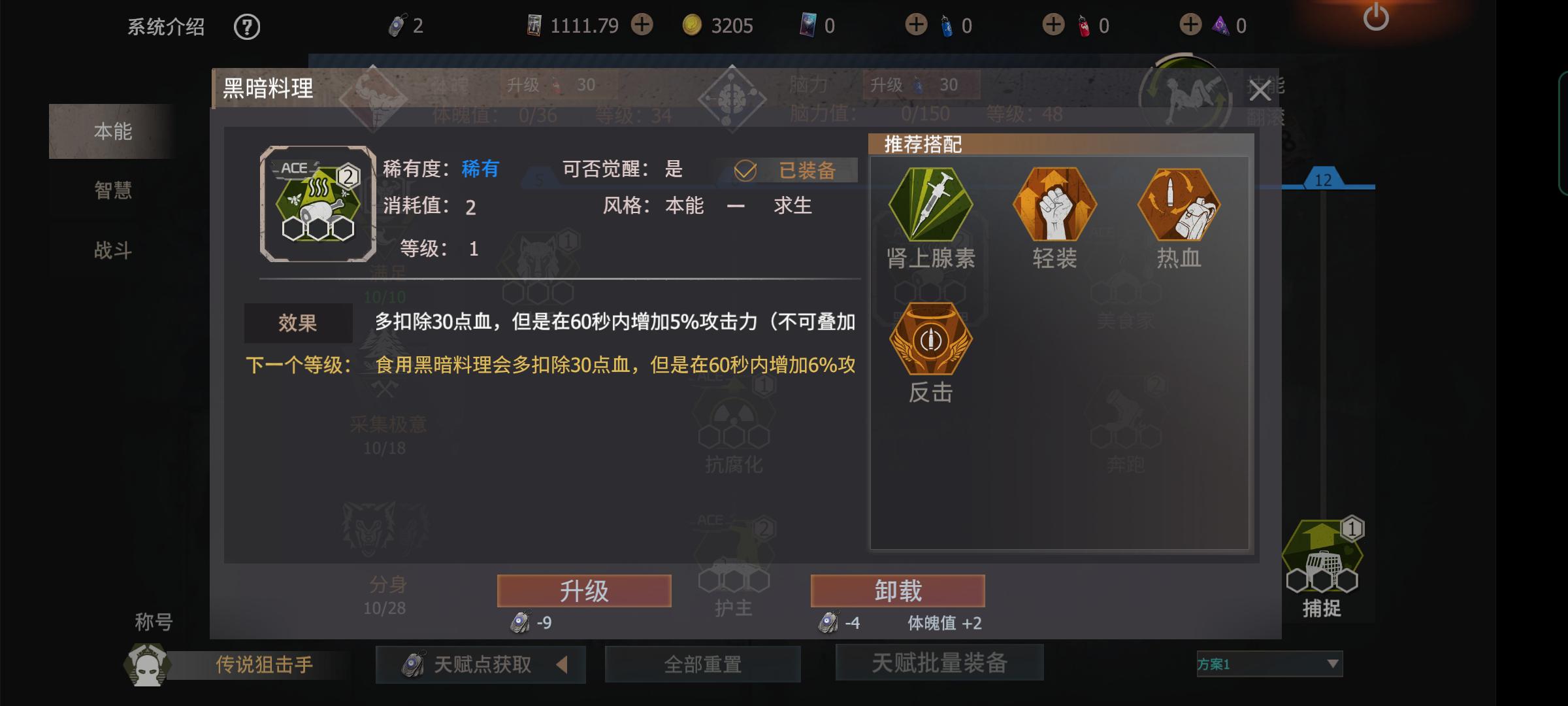Open the 系统介绍 question mark help
Viewport: 1568px width, 706px height.
247,27
